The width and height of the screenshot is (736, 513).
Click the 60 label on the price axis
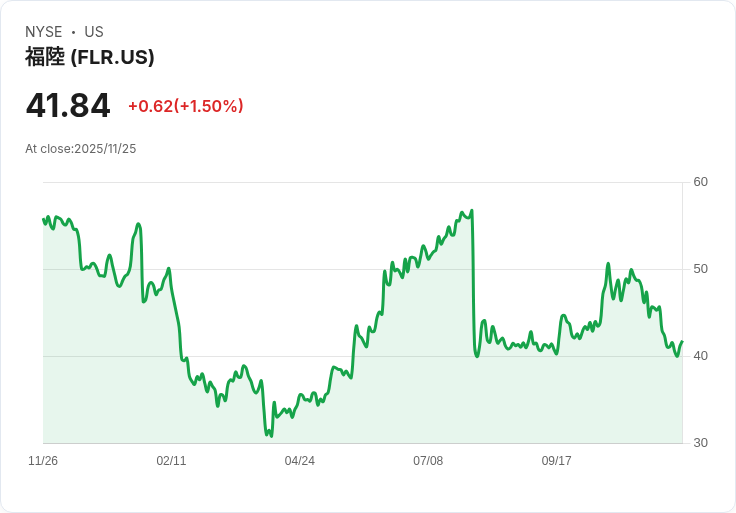[x=701, y=182]
